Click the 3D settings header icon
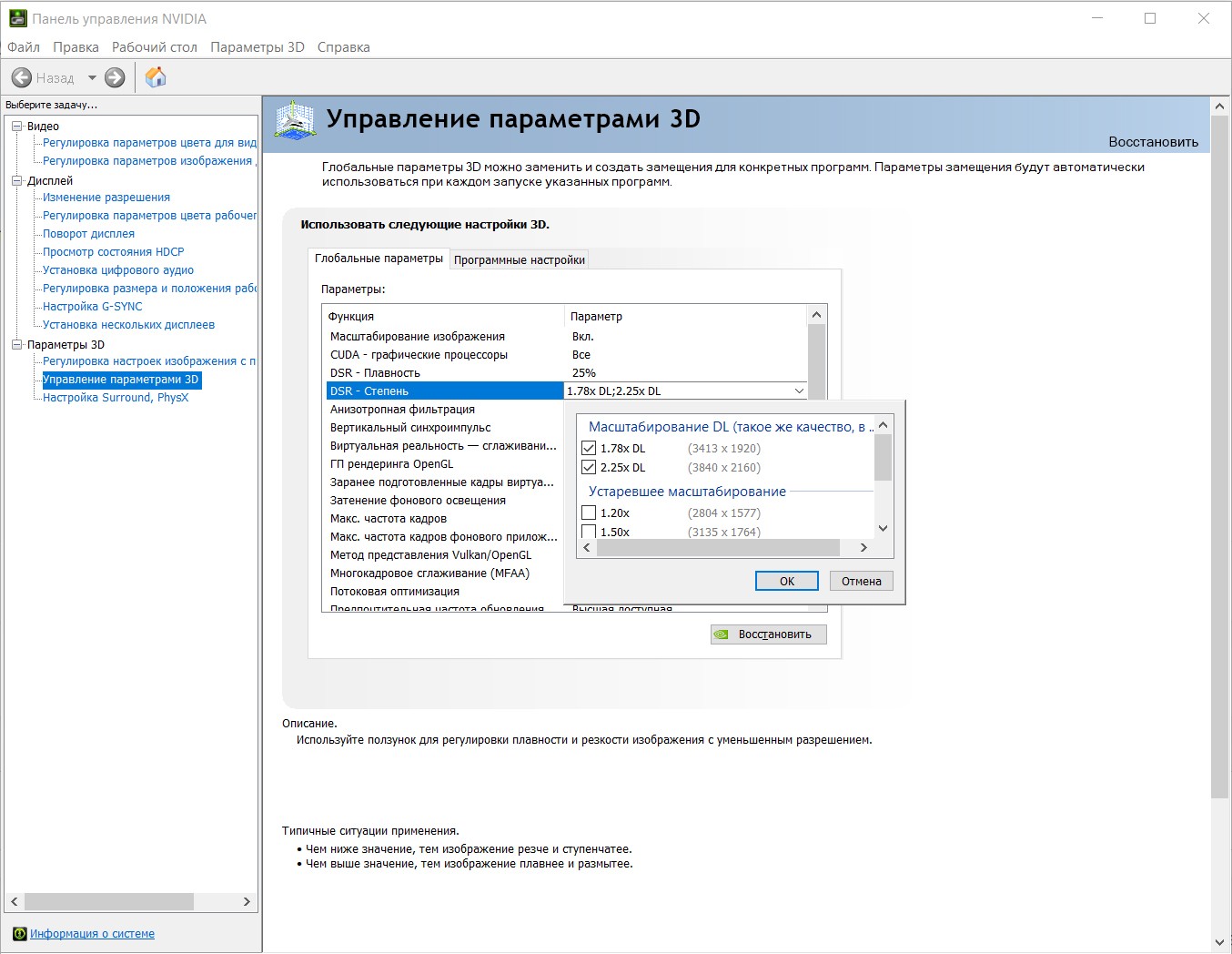The image size is (1232, 954). tap(295, 120)
